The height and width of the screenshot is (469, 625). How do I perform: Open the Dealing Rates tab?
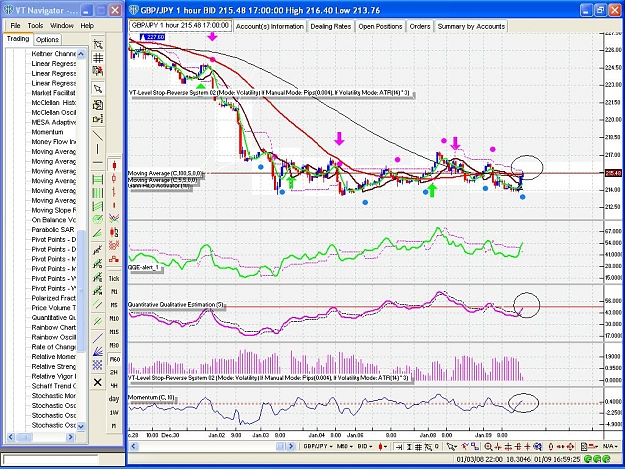pos(330,26)
